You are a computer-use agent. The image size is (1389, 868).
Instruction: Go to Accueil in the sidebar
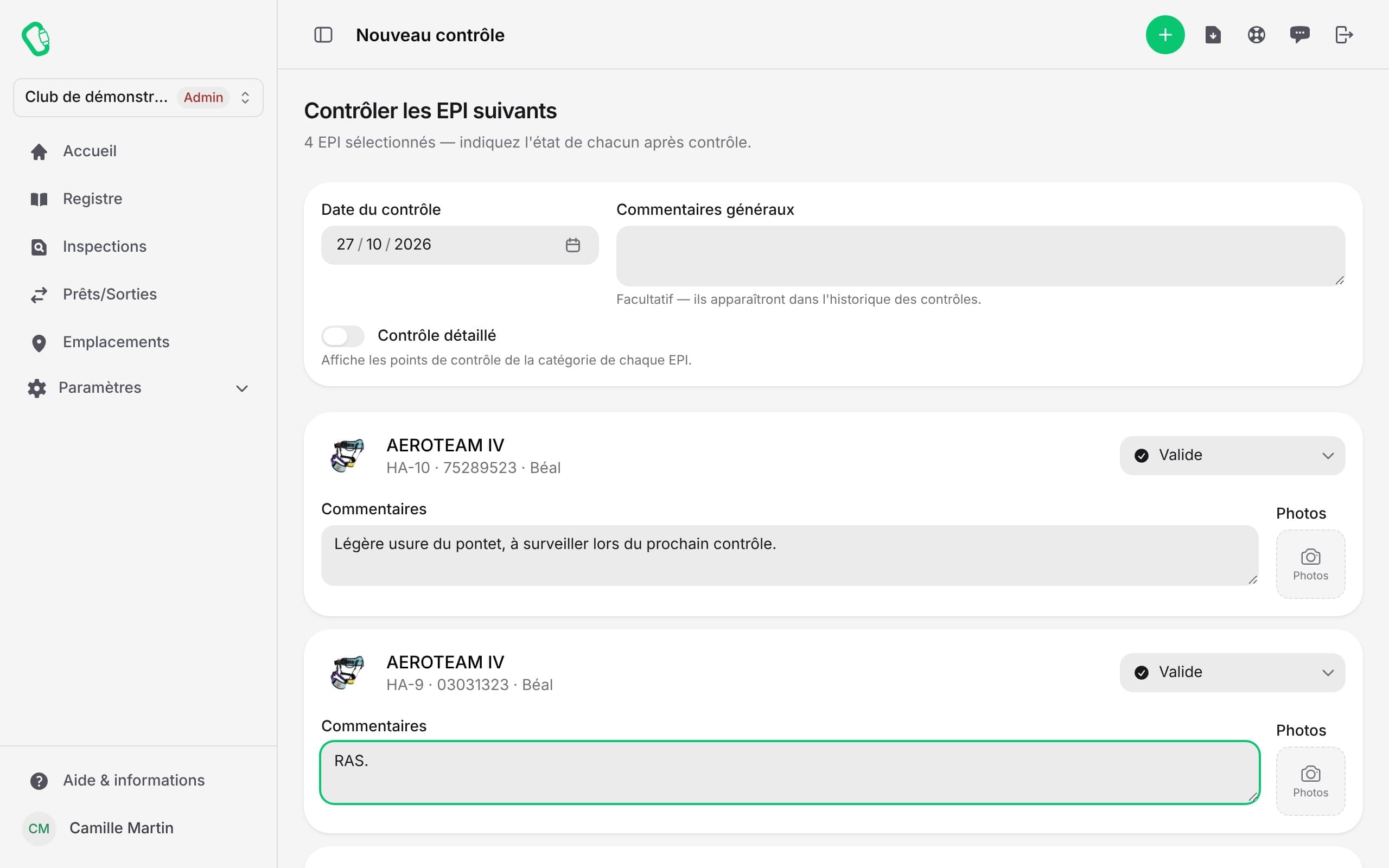pyautogui.click(x=138, y=151)
